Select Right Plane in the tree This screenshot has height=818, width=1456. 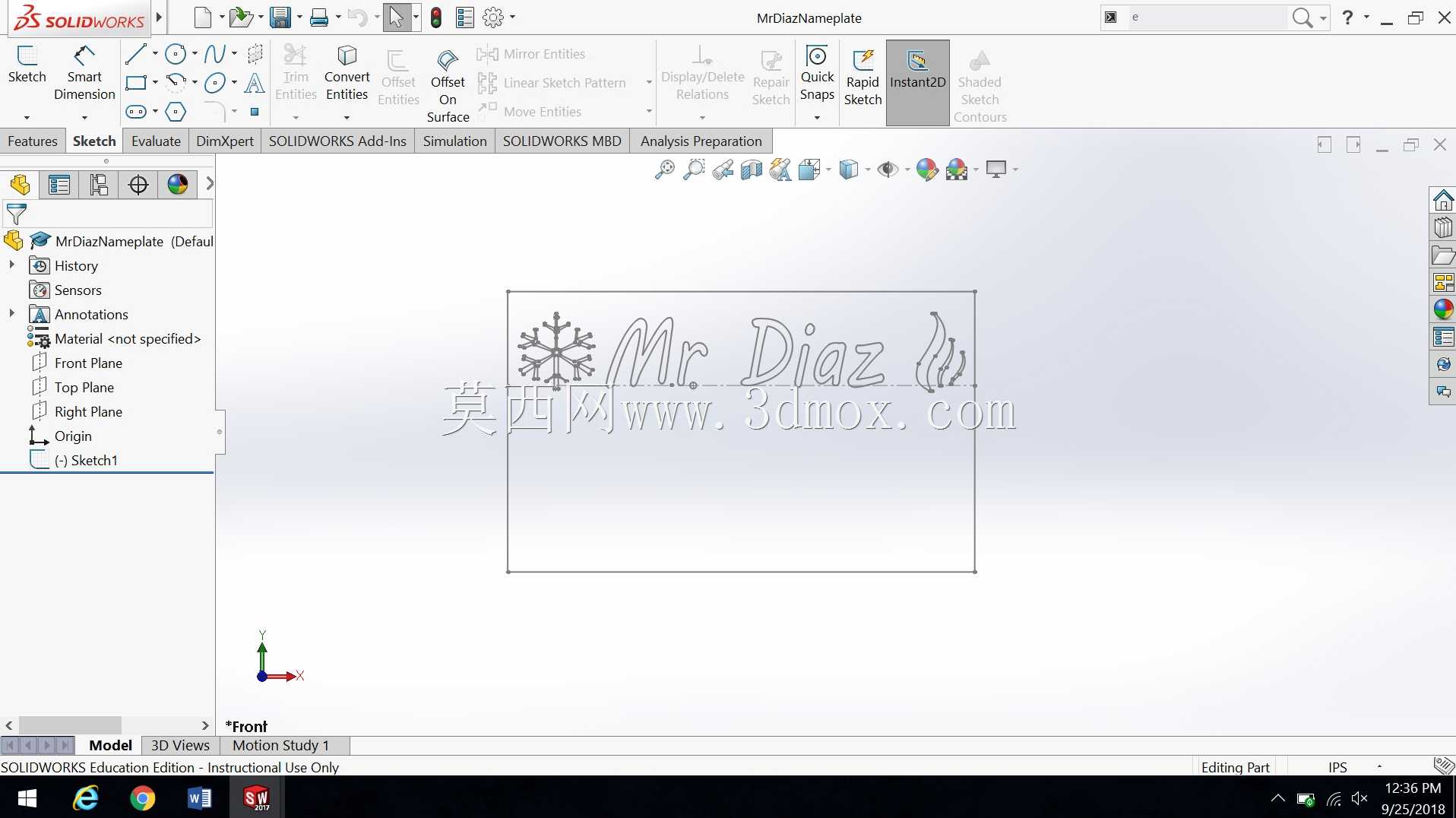point(88,412)
